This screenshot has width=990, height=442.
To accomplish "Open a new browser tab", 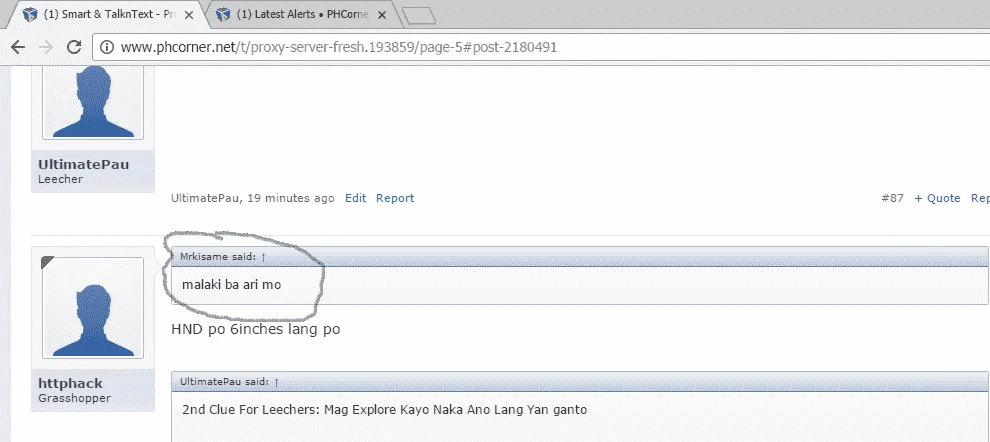I will [x=419, y=16].
